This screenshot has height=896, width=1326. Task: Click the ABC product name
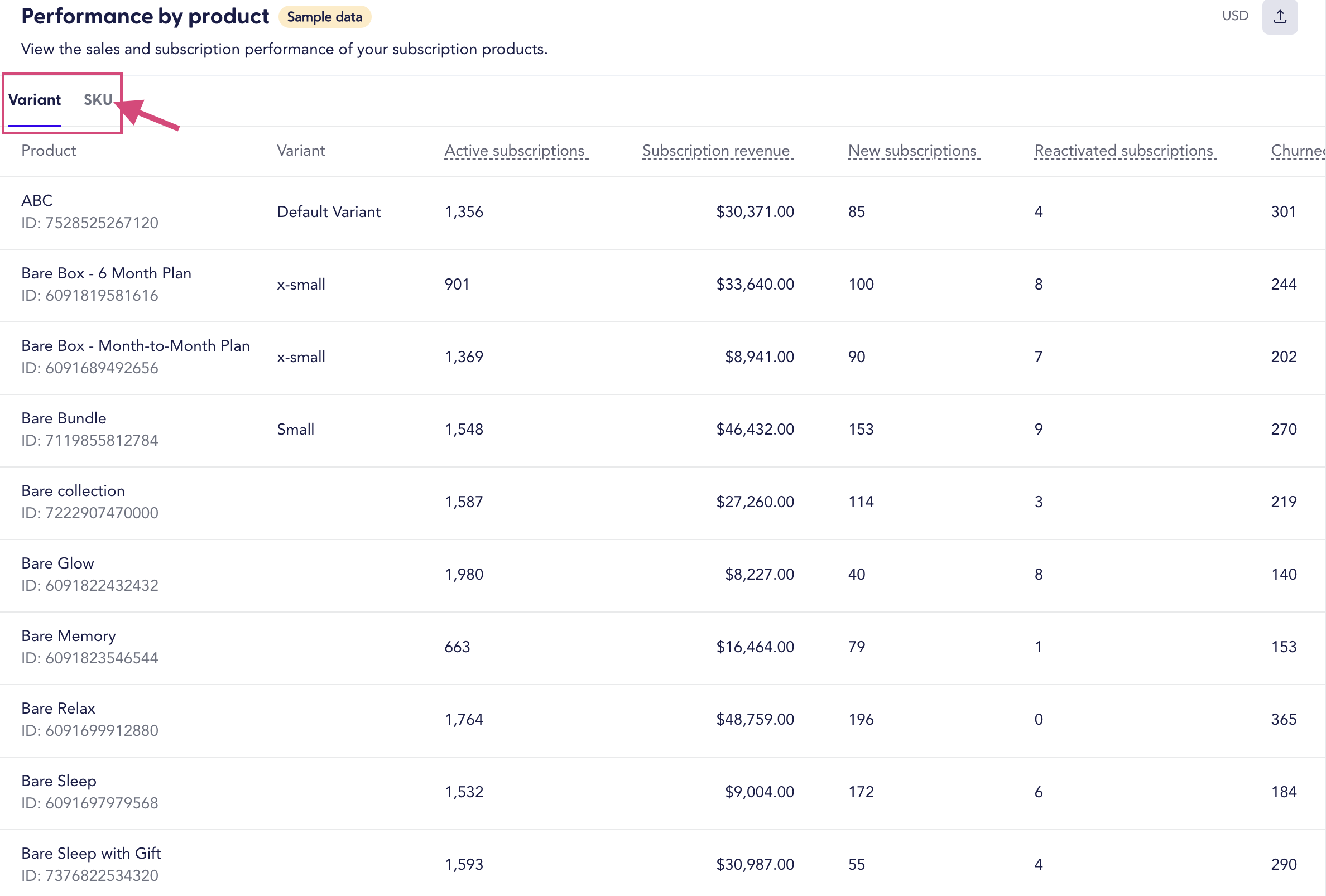click(x=37, y=201)
